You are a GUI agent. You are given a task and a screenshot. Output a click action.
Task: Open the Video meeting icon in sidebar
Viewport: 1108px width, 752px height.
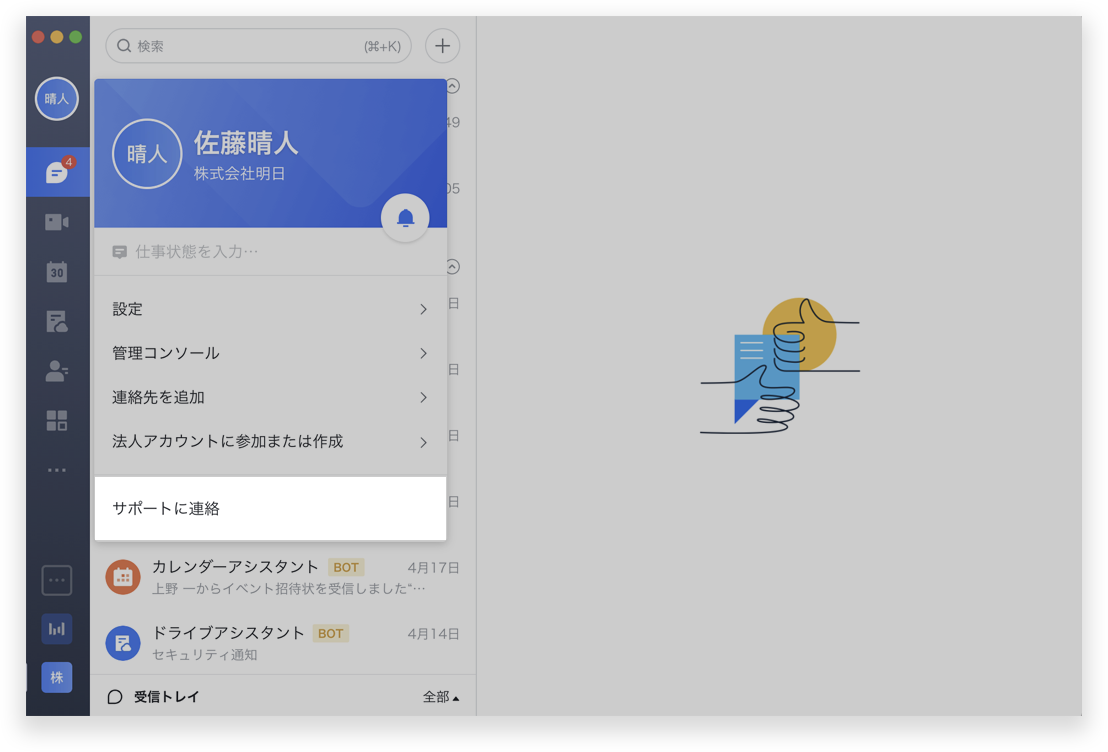(x=57, y=222)
